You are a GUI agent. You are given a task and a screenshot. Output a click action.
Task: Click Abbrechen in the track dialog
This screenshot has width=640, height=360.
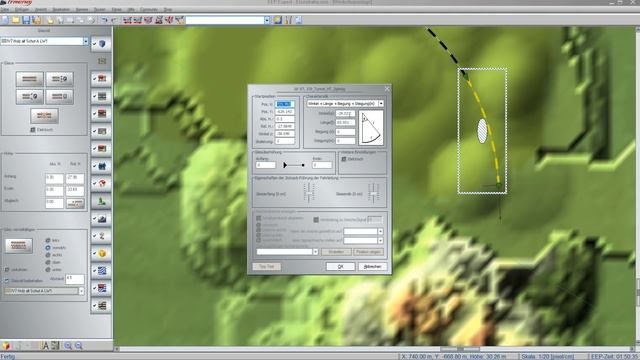point(372,267)
